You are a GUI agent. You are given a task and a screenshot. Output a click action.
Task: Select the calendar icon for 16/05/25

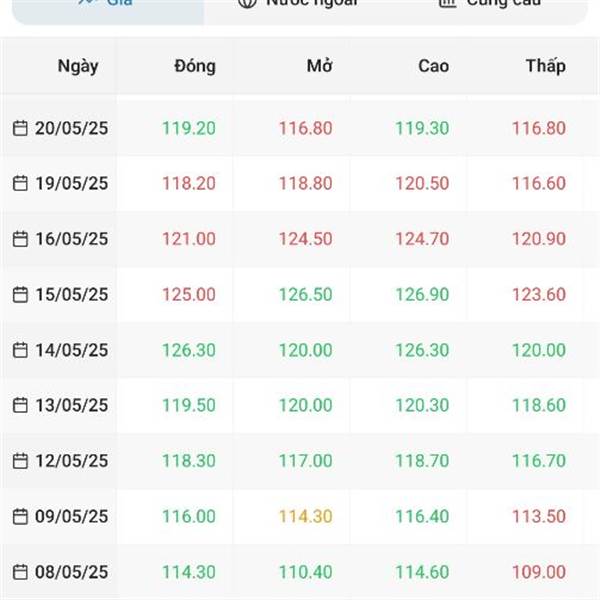20,239
